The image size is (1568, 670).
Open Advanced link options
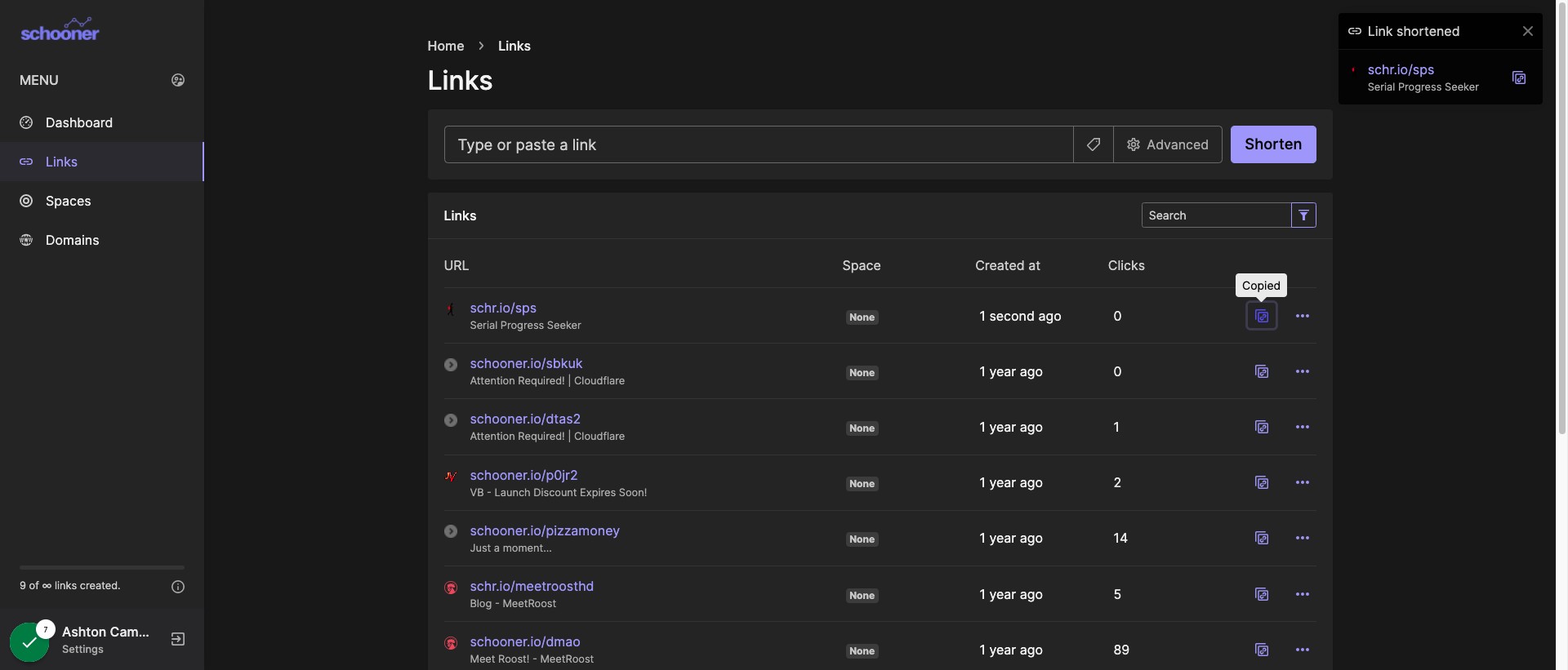[1168, 144]
